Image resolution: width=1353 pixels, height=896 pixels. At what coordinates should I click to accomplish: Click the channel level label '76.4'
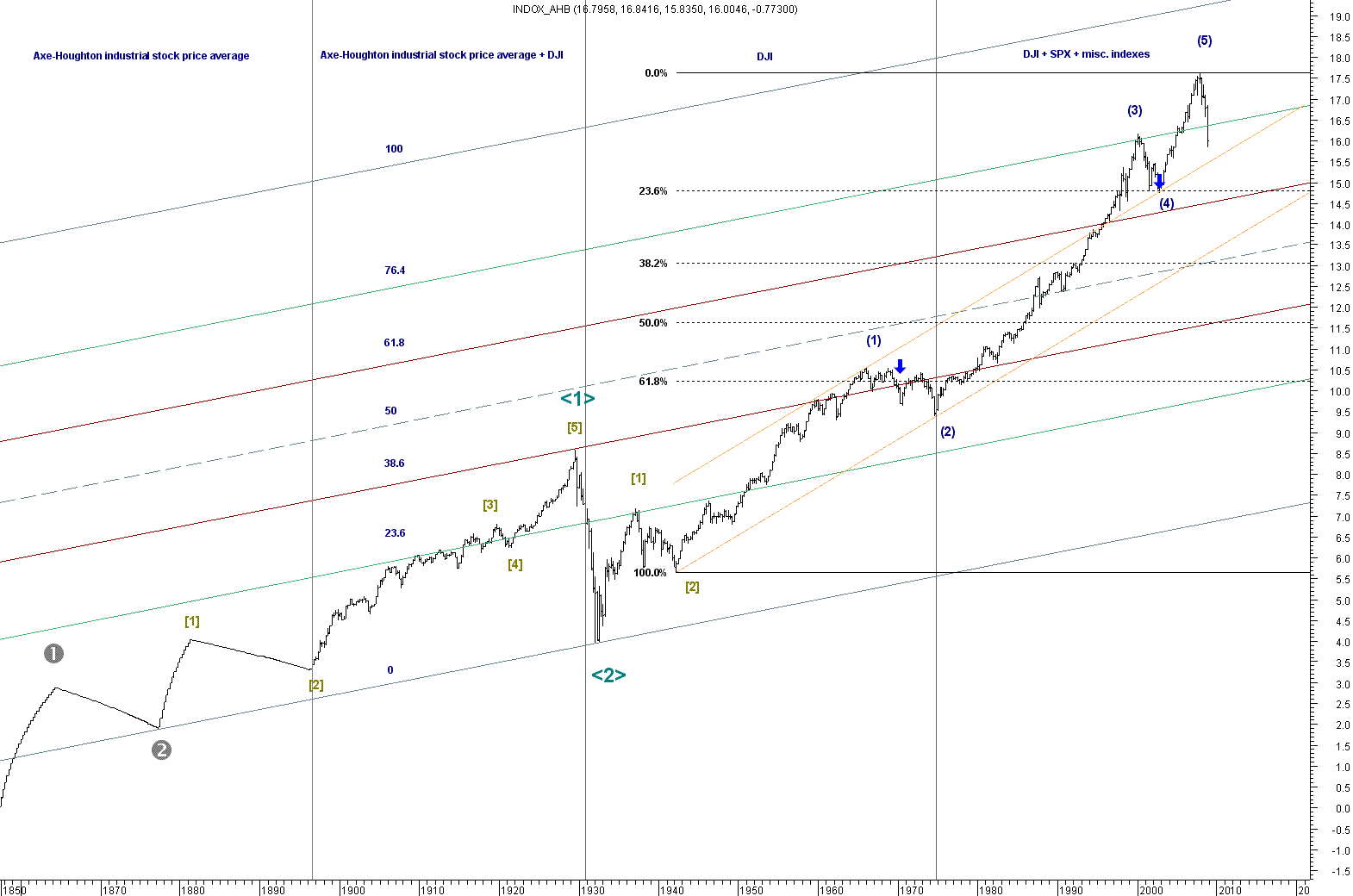click(x=395, y=271)
